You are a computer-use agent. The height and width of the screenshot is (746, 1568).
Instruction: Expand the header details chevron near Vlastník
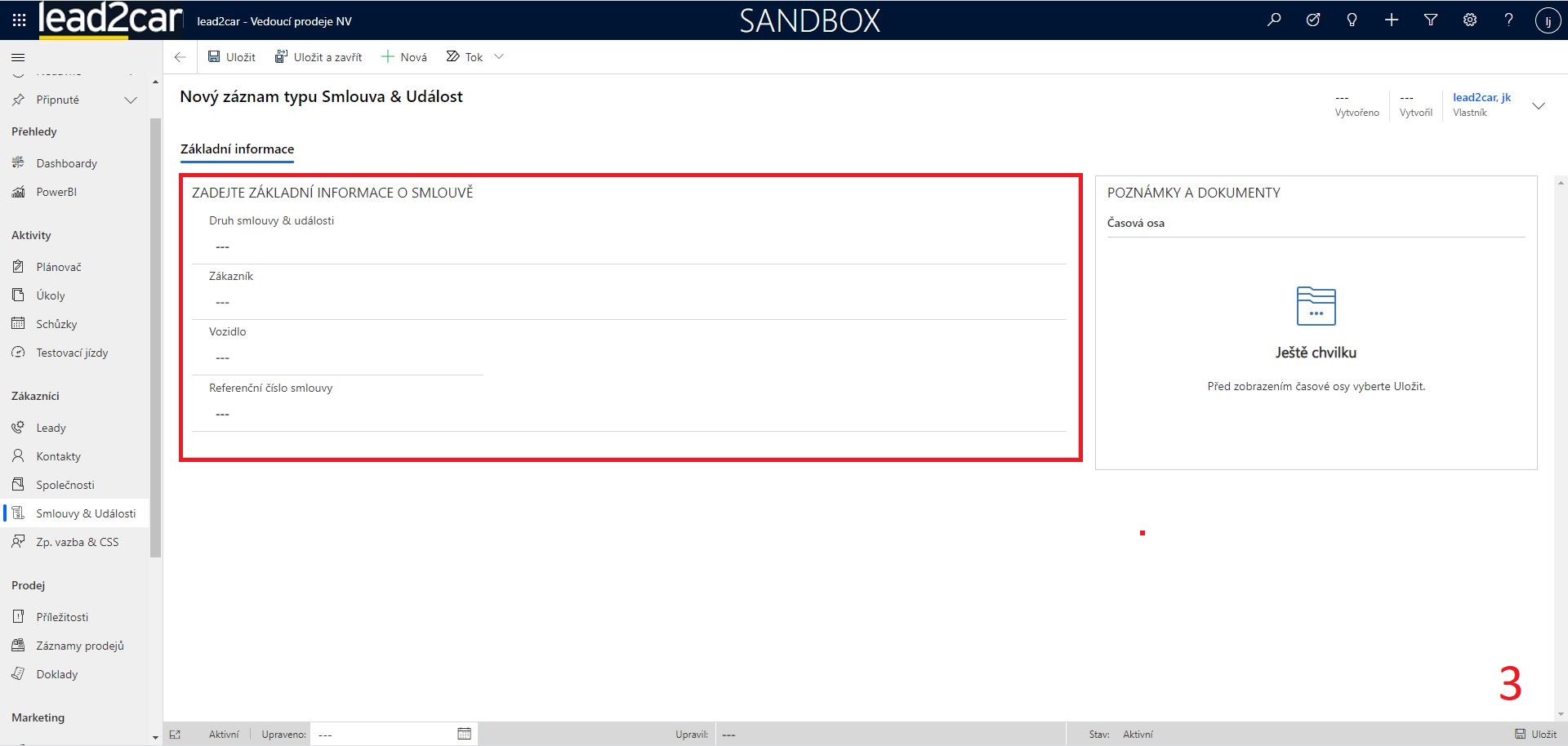[1539, 106]
